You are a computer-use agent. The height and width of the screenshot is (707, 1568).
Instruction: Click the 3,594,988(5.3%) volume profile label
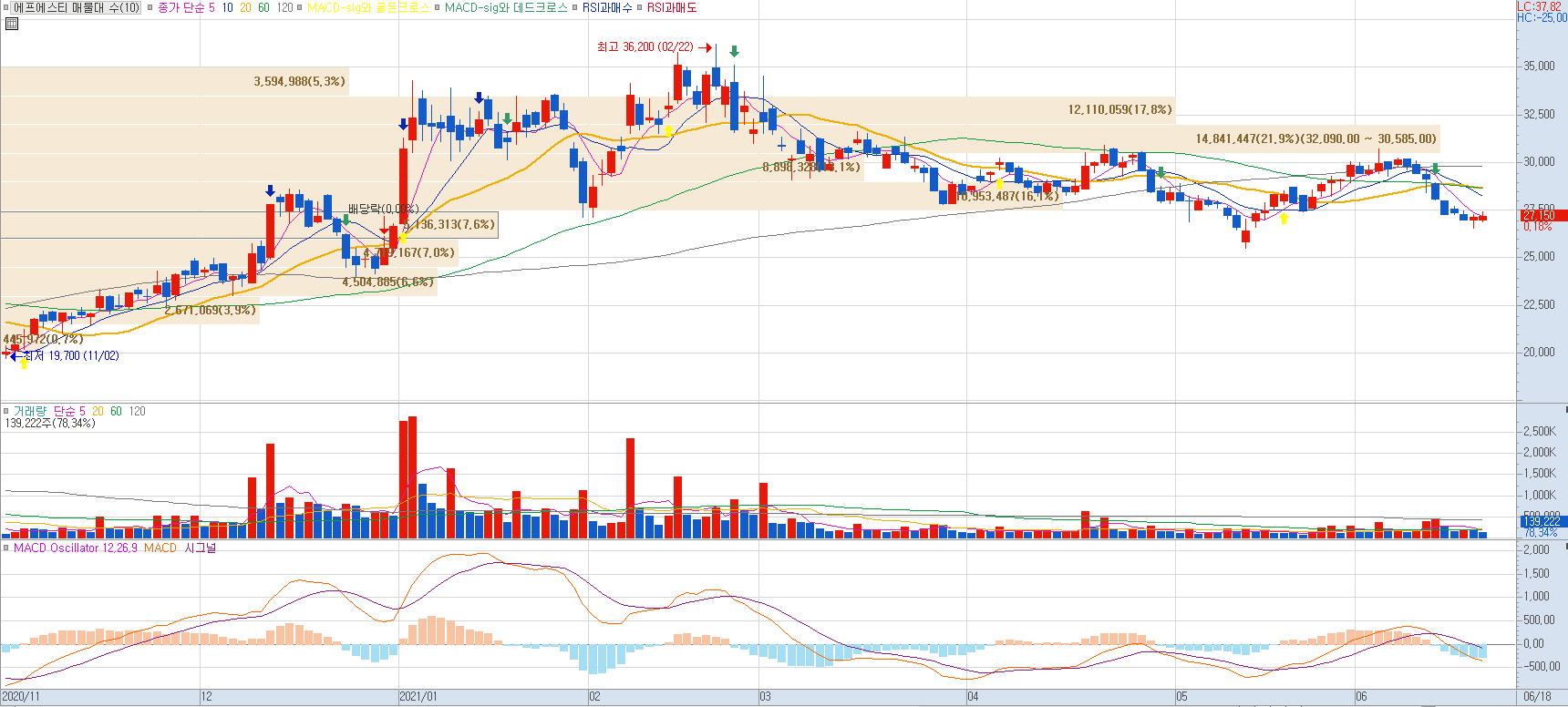click(x=299, y=81)
